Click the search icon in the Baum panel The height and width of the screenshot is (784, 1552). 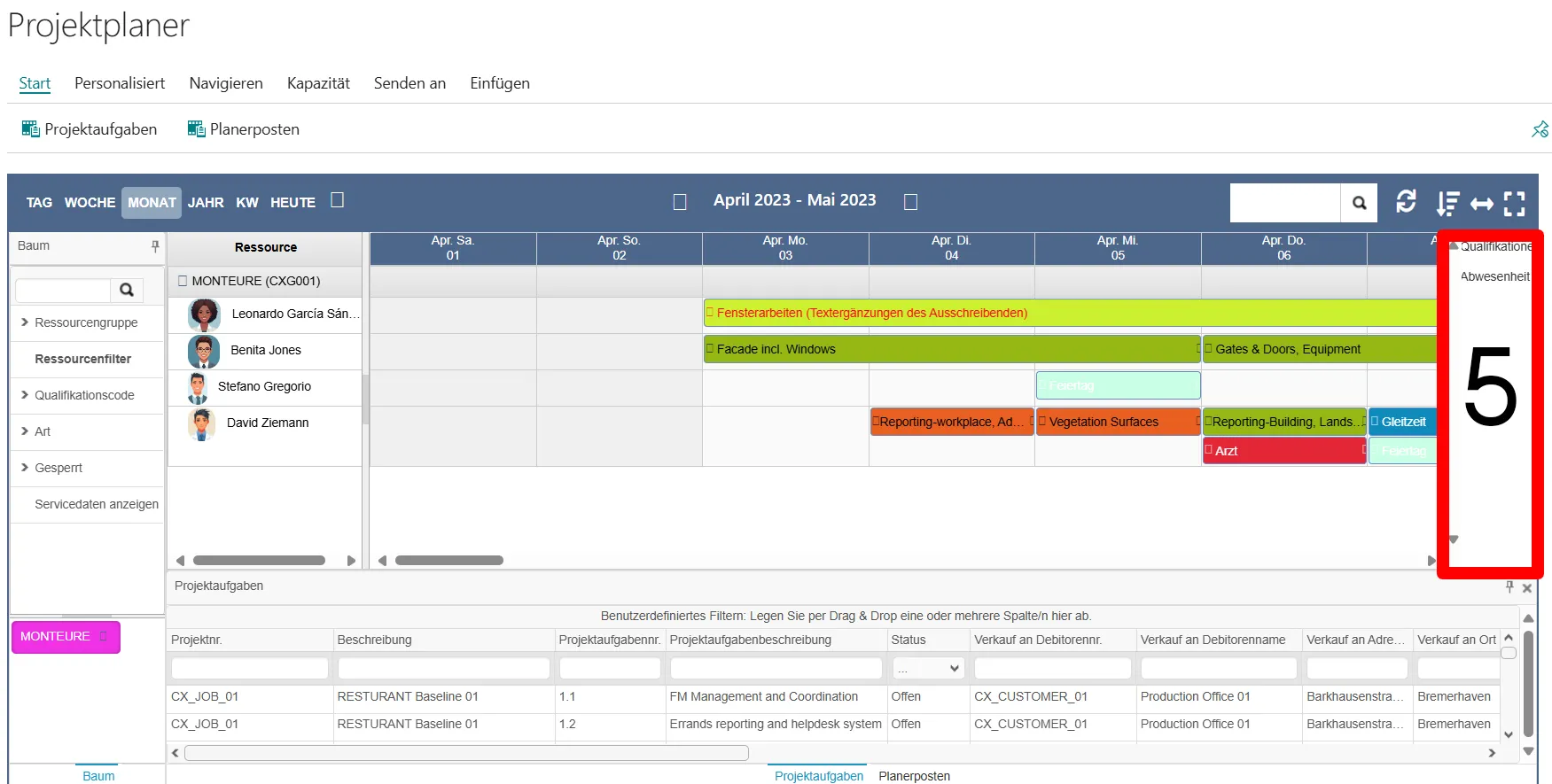pos(127,290)
